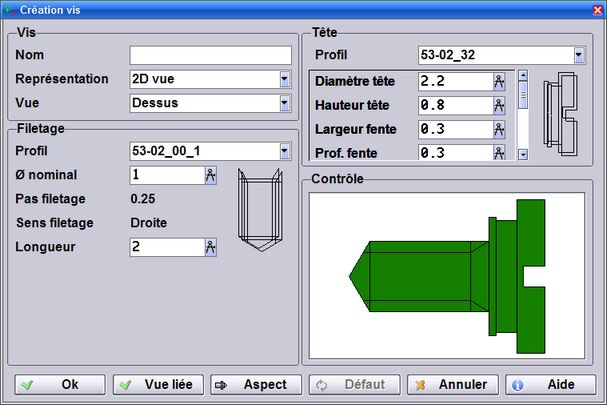This screenshot has width=607, height=405.
Task: Click the scroll down arrow in Tête list
Action: (523, 155)
